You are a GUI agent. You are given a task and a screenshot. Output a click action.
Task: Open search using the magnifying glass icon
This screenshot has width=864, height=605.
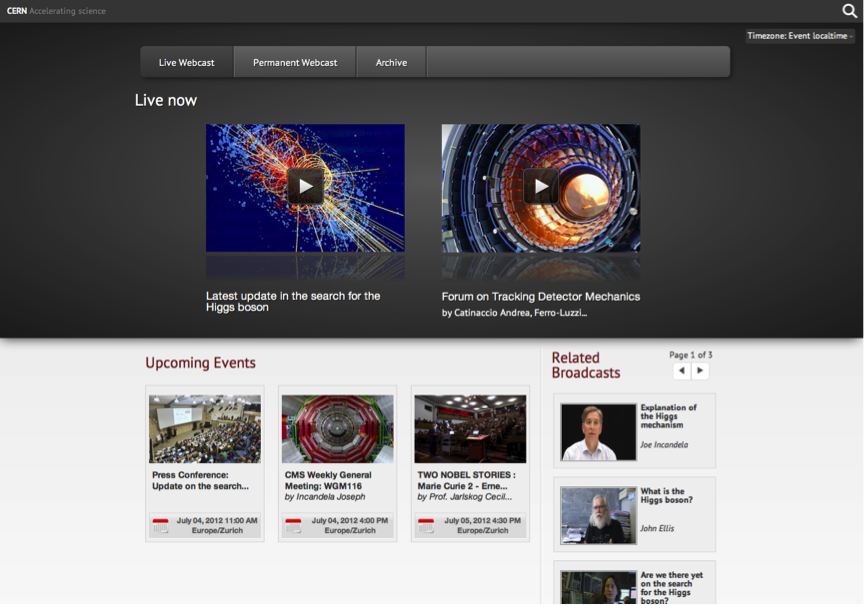coord(848,11)
